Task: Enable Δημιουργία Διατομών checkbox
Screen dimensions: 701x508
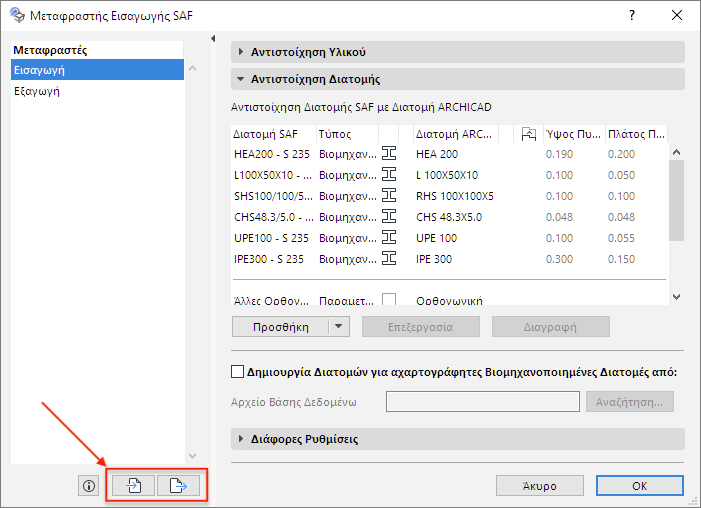Action: pos(237,372)
